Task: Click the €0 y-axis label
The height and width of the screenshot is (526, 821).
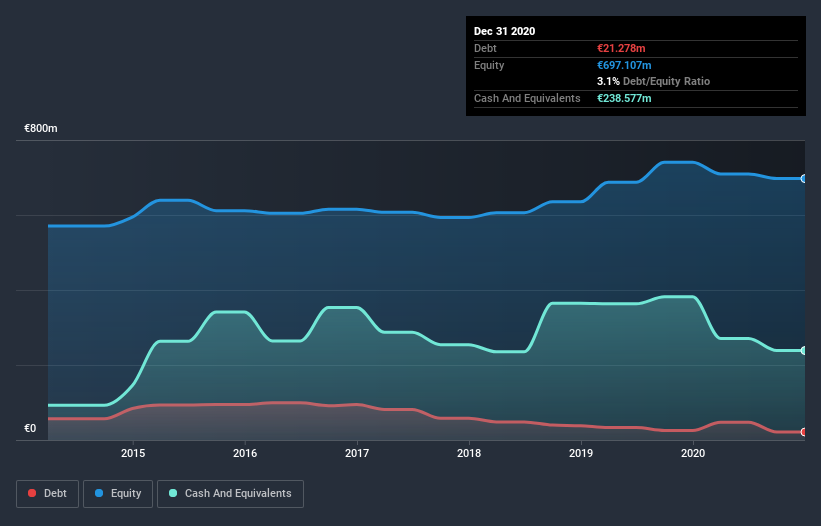Action: (30, 428)
